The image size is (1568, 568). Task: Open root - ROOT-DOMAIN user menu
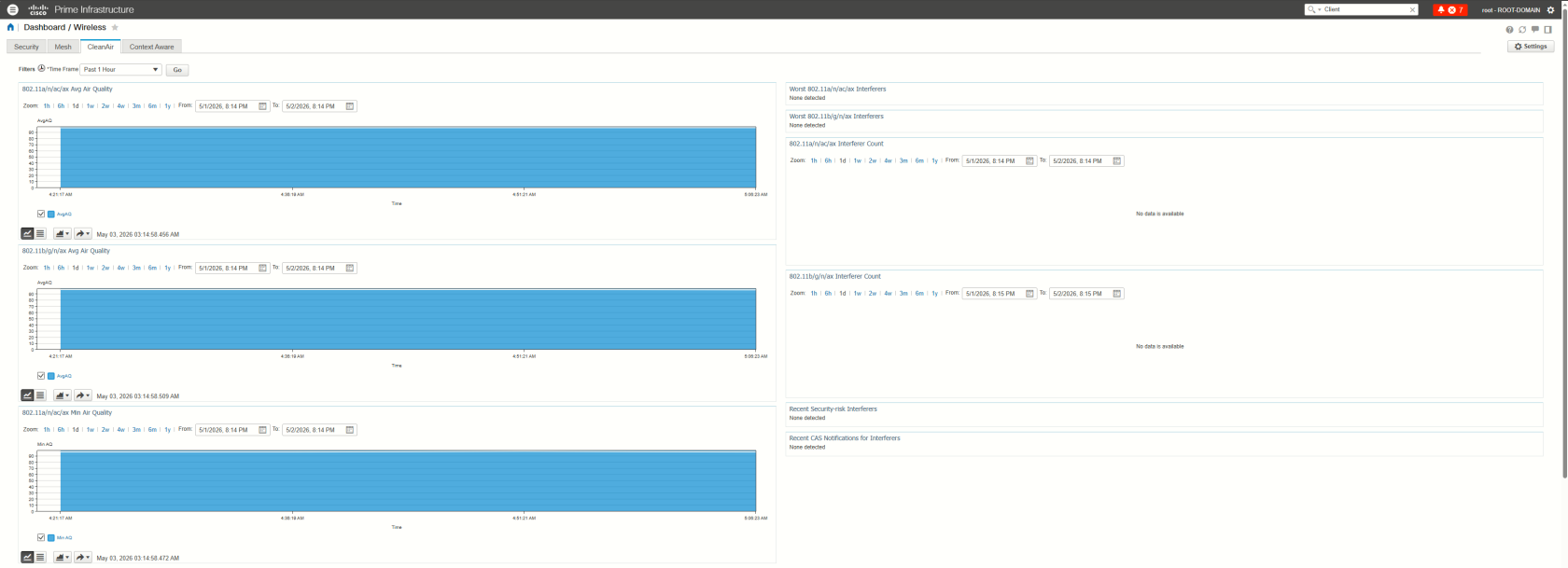(1510, 10)
